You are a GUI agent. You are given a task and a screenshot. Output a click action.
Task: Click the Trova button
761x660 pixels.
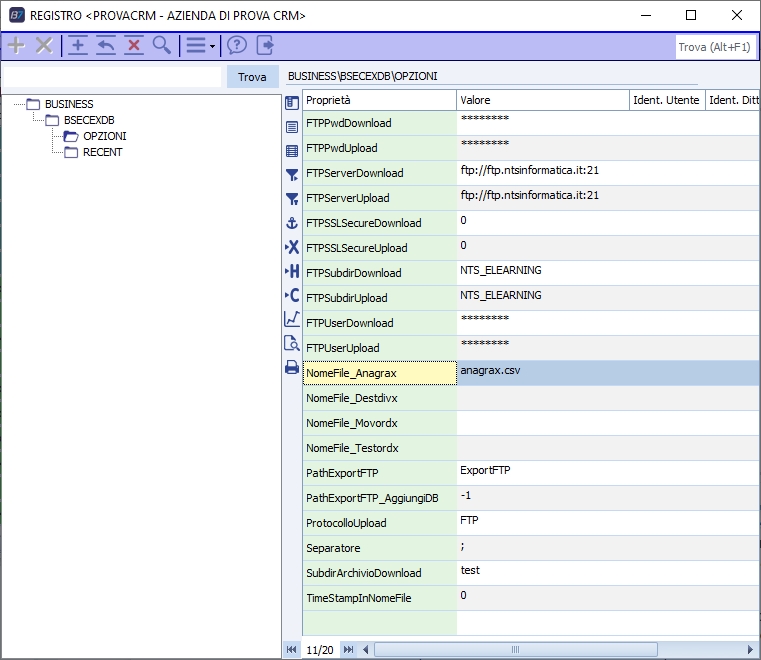pyautogui.click(x=252, y=77)
